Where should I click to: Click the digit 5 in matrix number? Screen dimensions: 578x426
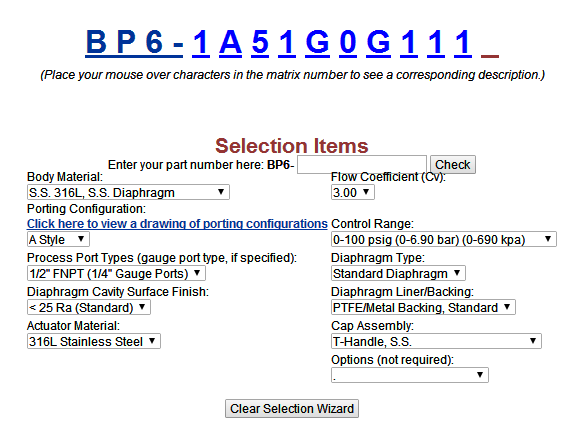click(260, 42)
